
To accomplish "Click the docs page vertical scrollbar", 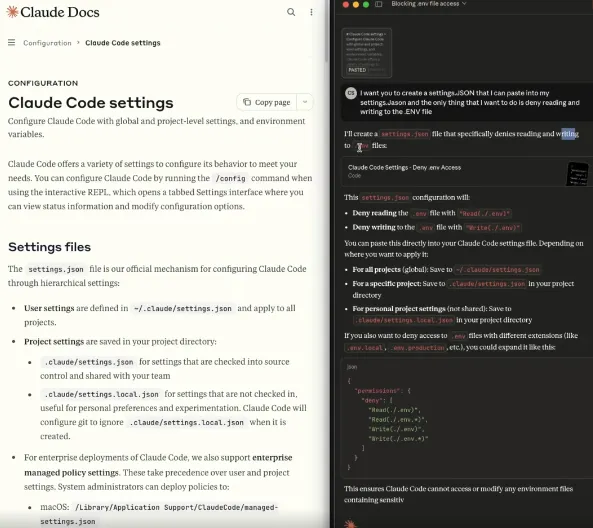I will pos(326,32).
